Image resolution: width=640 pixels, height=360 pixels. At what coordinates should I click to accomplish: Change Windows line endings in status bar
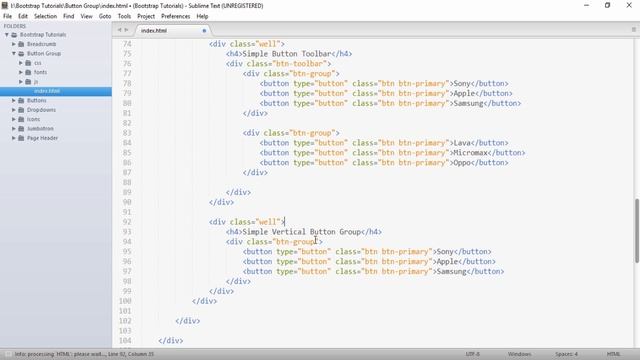(x=520, y=354)
